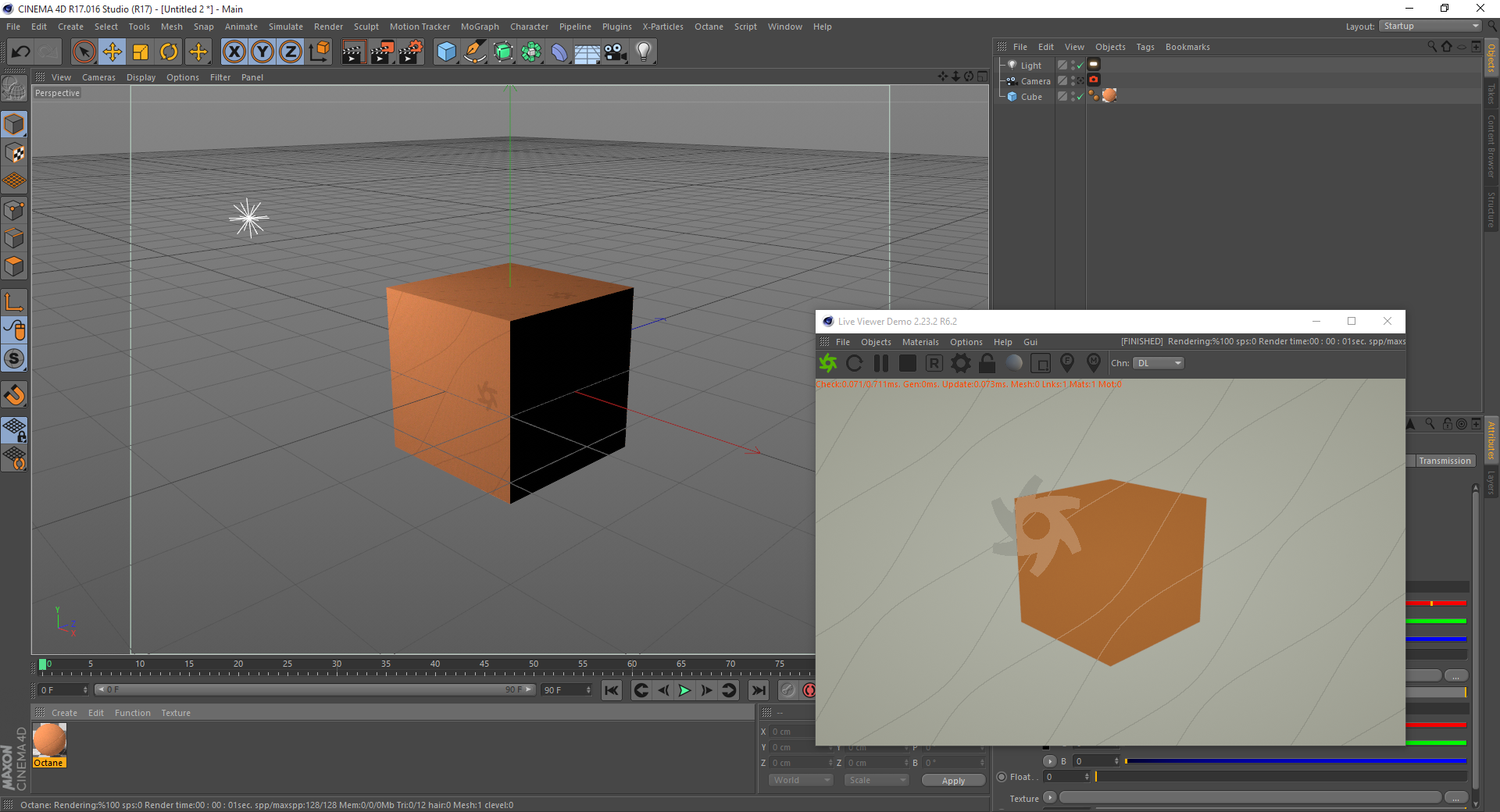Click the Light bulb icon in toolbar
1500x812 pixels.
[x=644, y=52]
